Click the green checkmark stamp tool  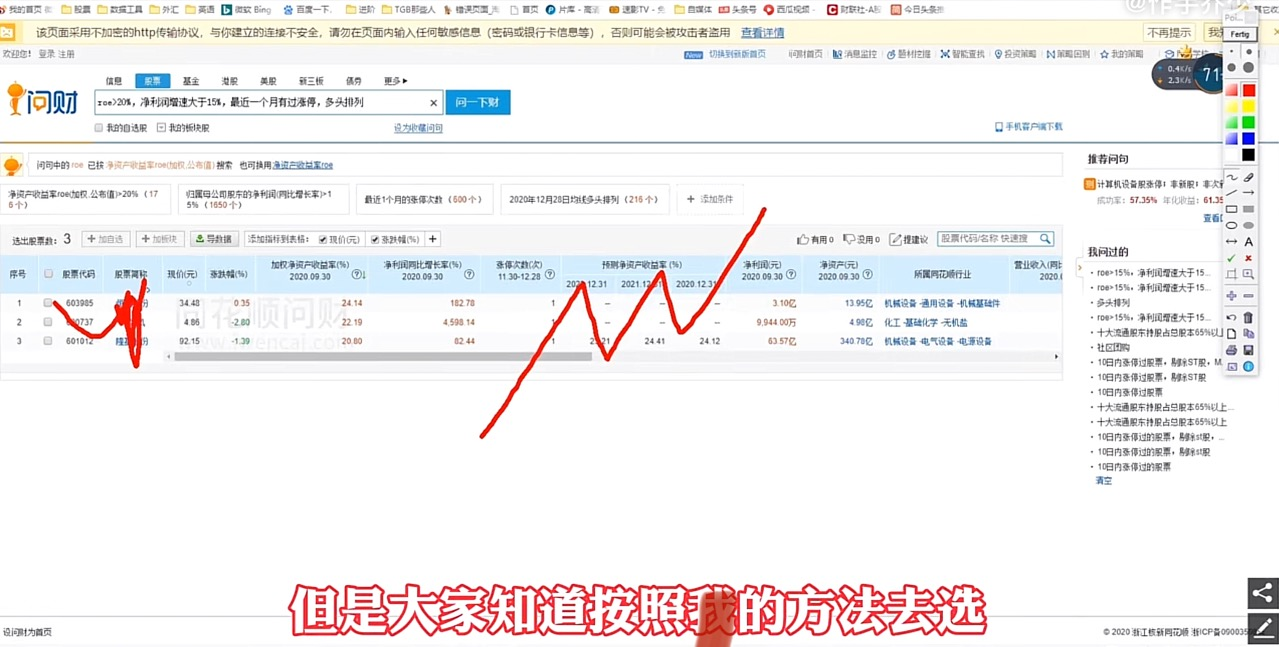coord(1232,258)
